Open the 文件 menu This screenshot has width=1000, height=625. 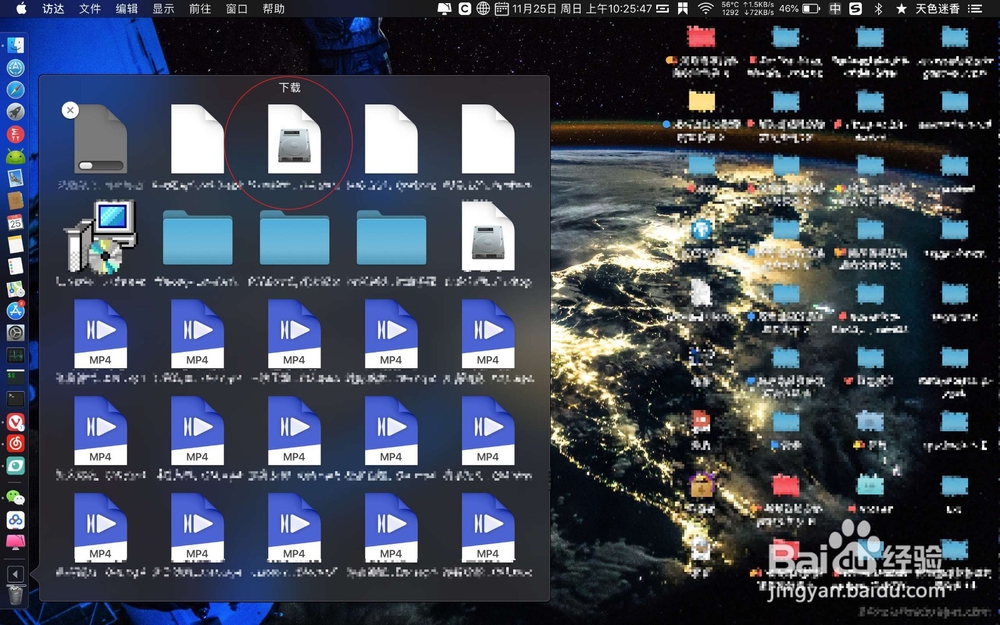90,8
